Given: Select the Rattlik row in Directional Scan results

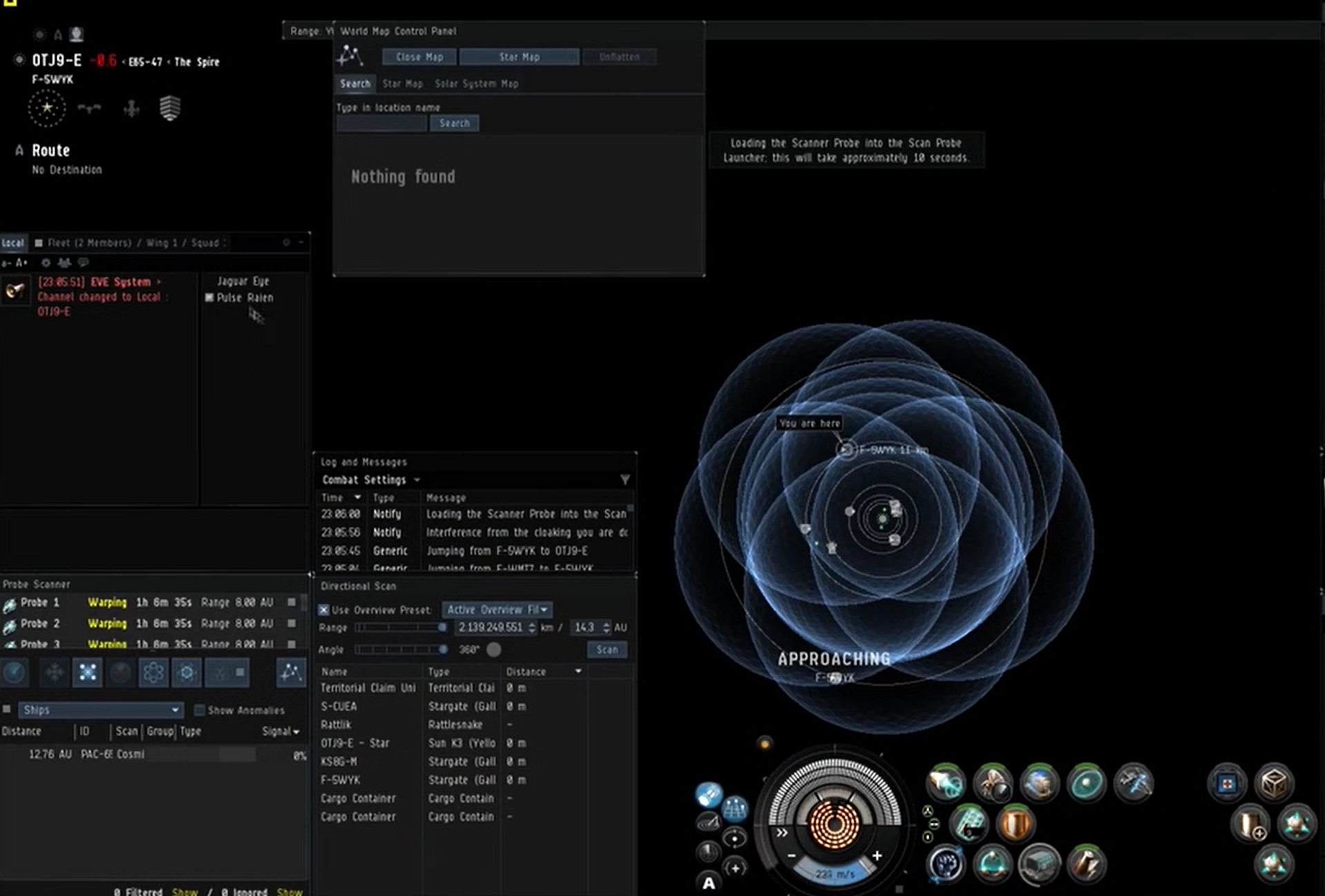Looking at the screenshot, I should (x=475, y=725).
